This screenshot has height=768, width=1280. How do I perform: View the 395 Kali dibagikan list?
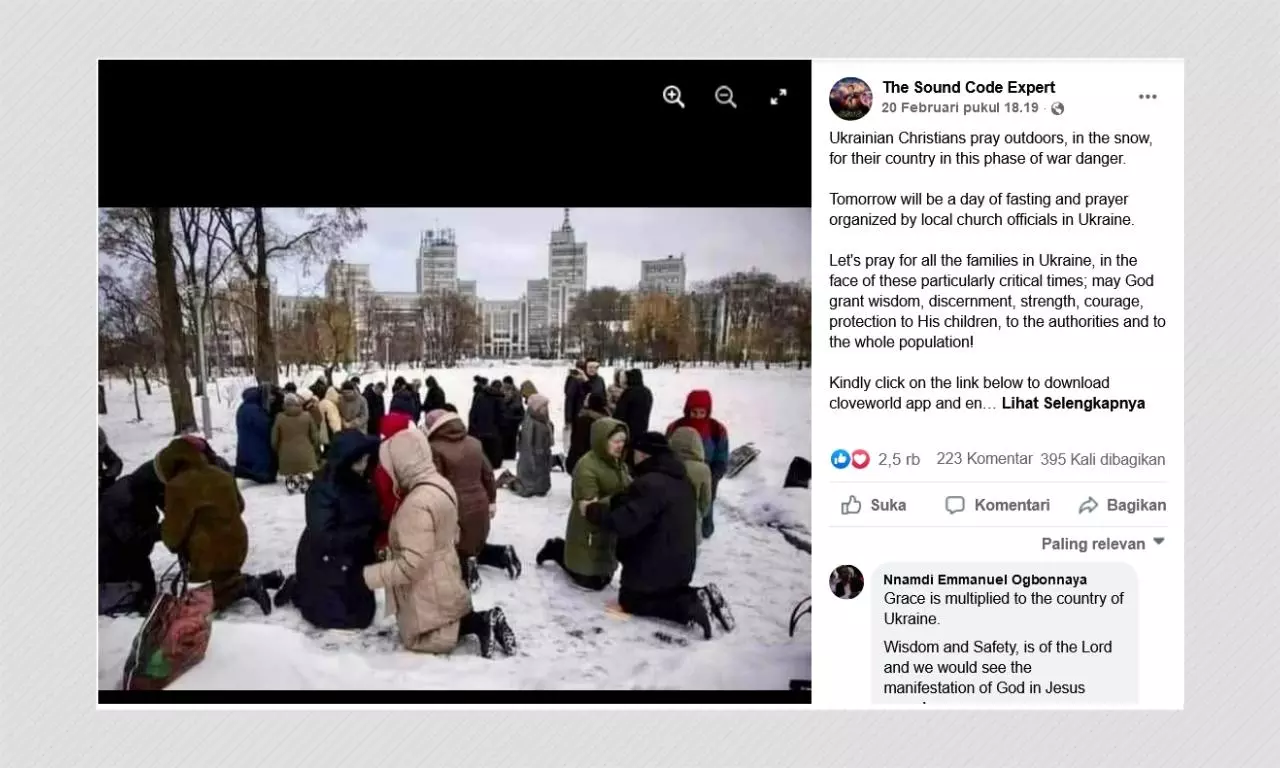point(1103,459)
